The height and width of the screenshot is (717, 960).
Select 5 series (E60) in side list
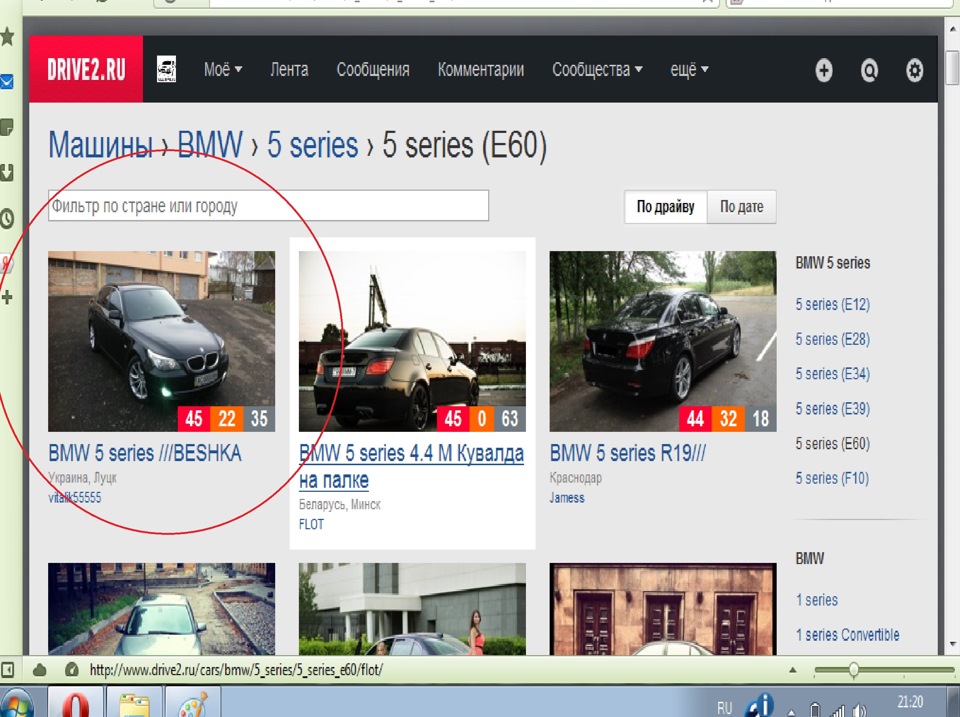(x=833, y=443)
